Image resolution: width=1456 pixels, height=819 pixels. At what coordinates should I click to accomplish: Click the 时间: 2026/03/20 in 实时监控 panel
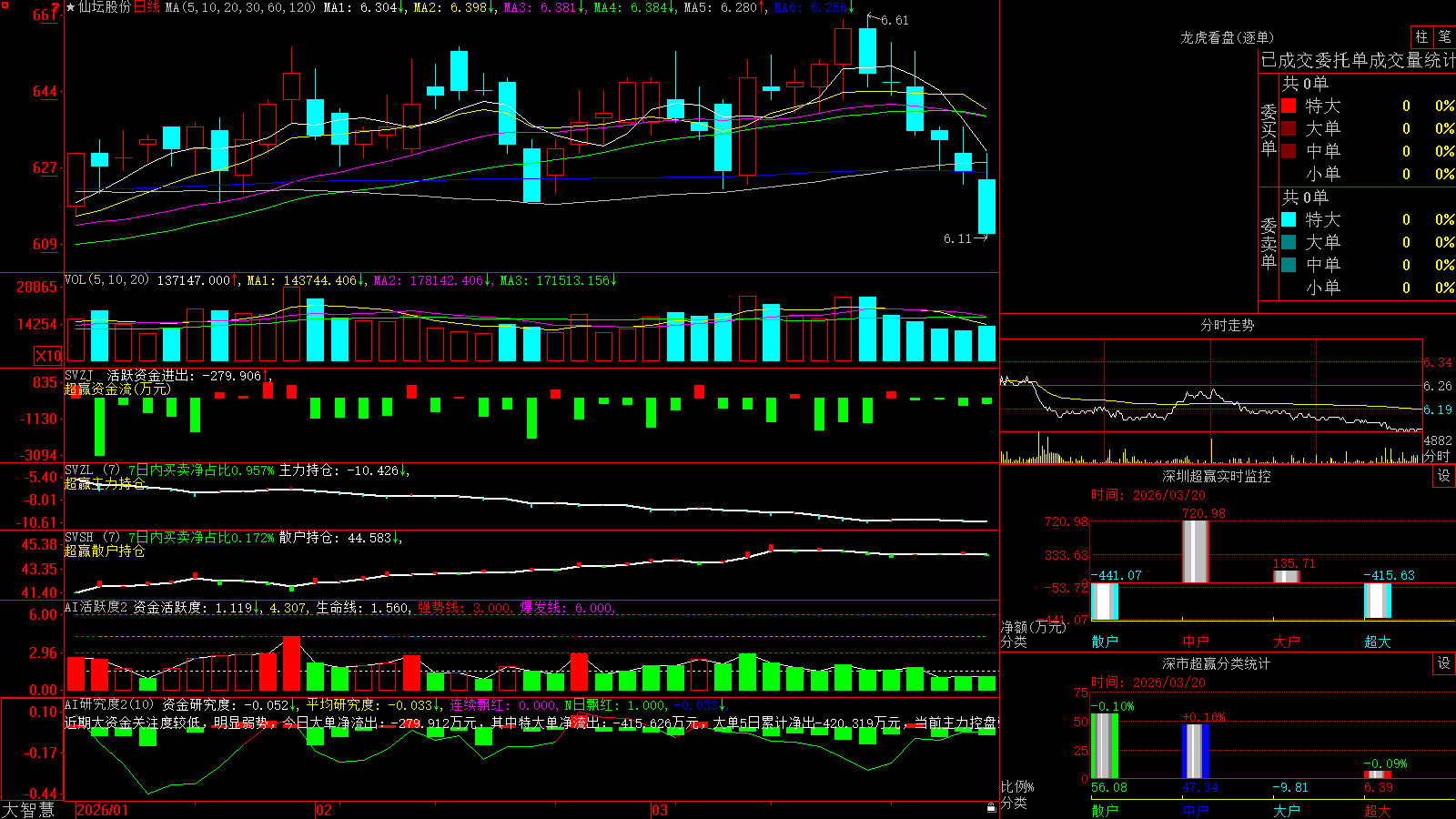1148,495
